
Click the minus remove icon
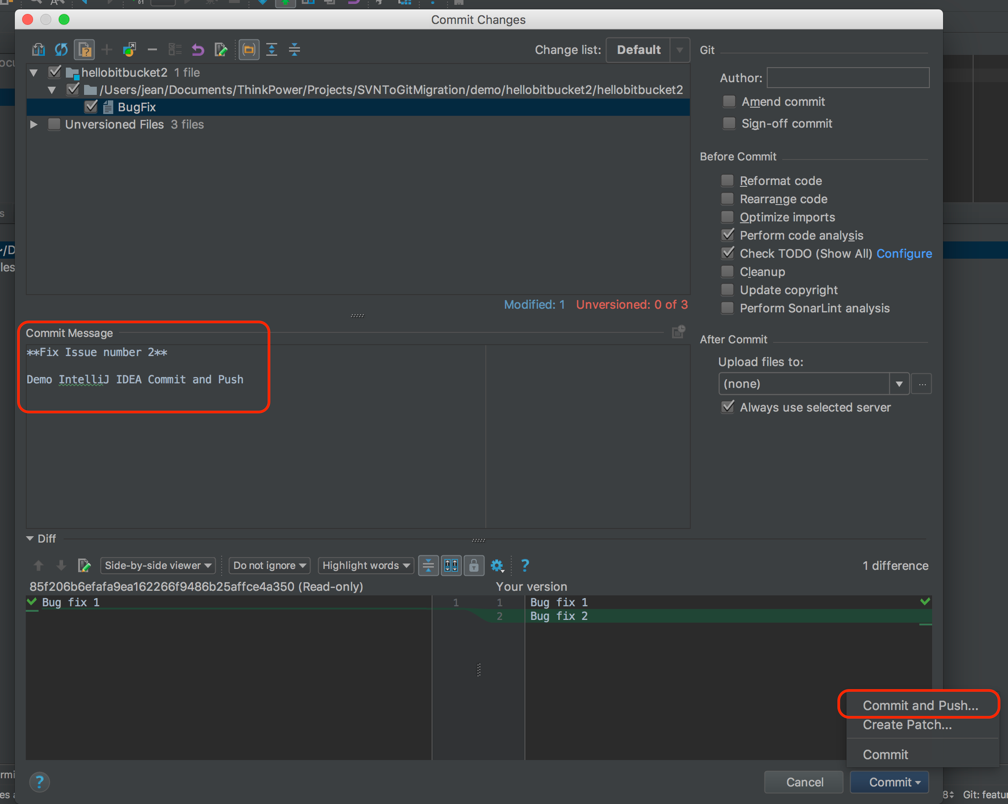(152, 49)
